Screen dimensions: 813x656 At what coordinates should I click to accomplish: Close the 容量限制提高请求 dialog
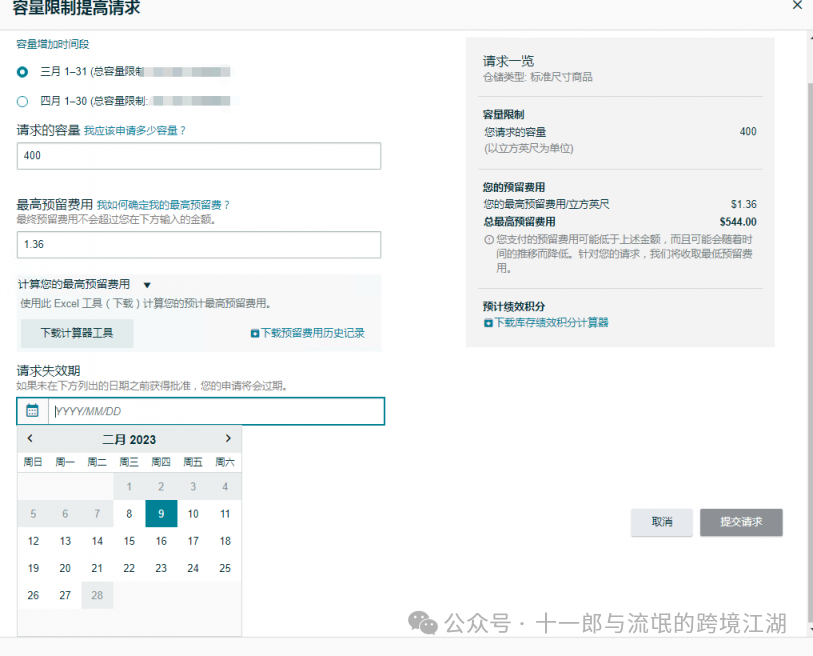click(797, 5)
